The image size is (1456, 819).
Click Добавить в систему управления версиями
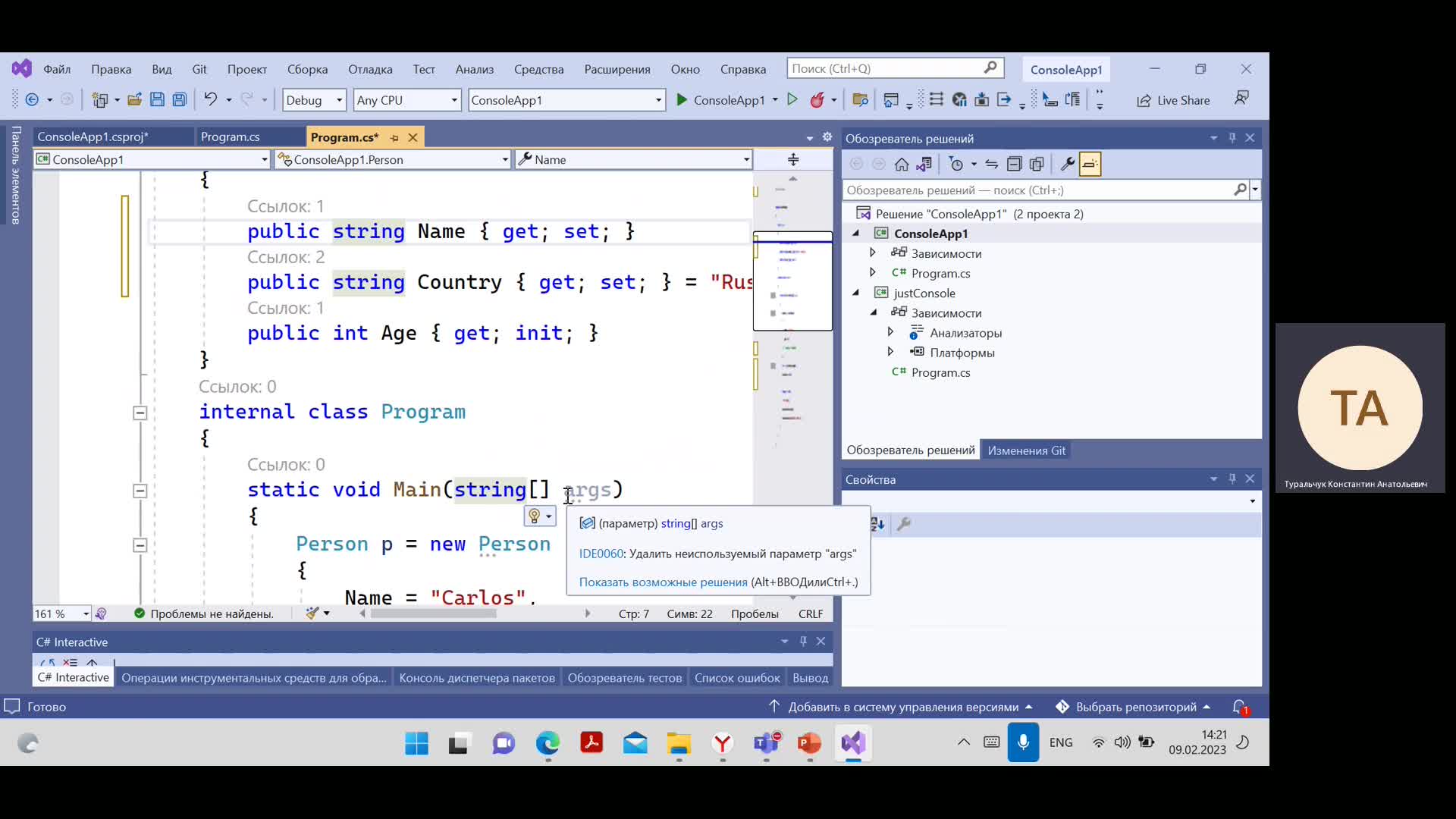pos(901,707)
